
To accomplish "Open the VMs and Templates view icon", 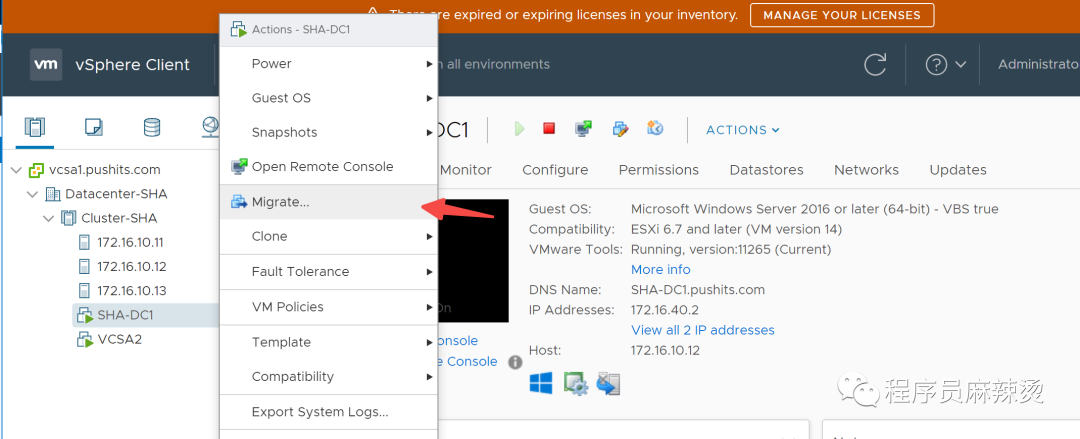I will pyautogui.click(x=94, y=127).
